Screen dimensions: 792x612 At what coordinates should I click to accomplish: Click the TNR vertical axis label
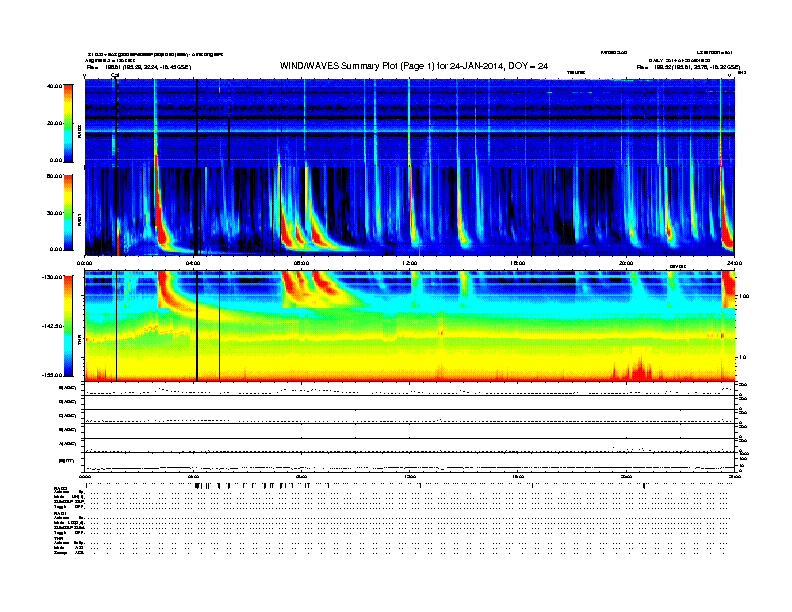tap(79, 342)
